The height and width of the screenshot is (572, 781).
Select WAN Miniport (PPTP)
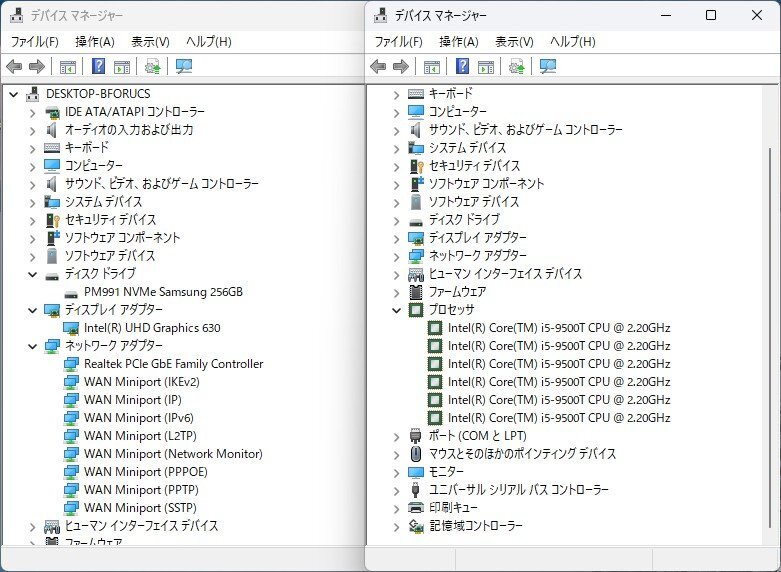click(141, 490)
